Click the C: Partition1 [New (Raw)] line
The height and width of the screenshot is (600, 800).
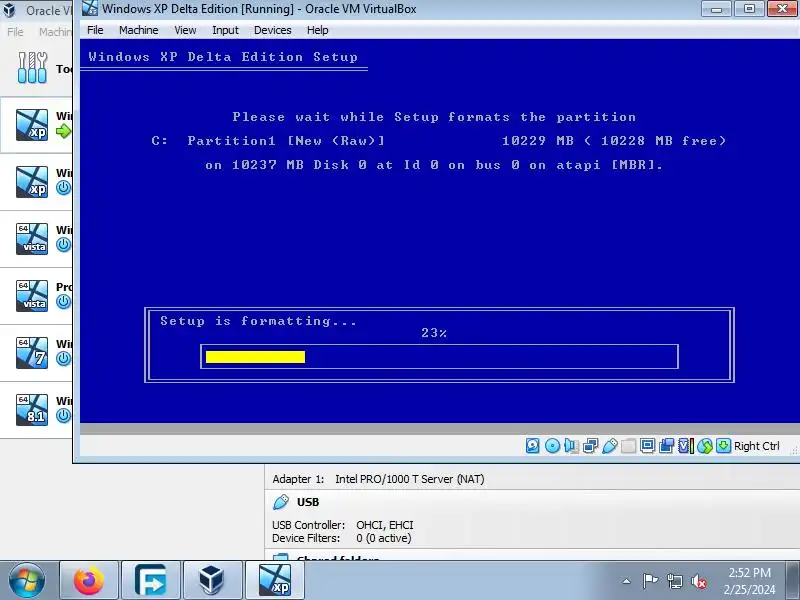pyautogui.click(x=268, y=141)
